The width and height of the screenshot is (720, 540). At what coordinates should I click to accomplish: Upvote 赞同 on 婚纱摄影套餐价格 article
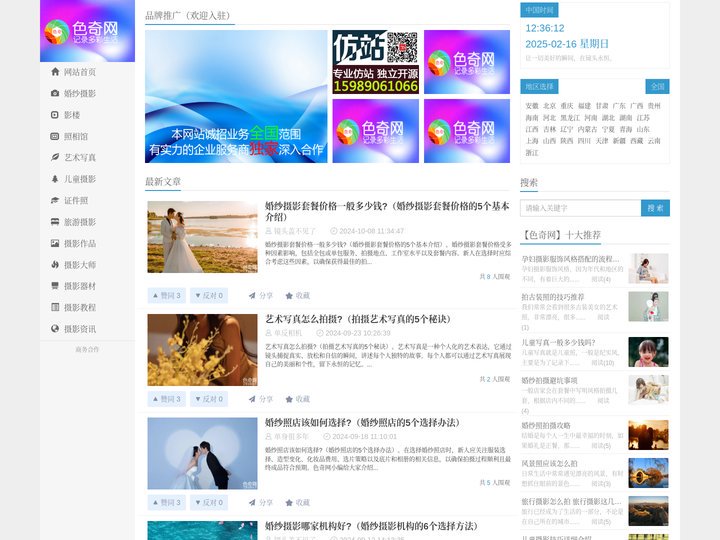click(167, 296)
